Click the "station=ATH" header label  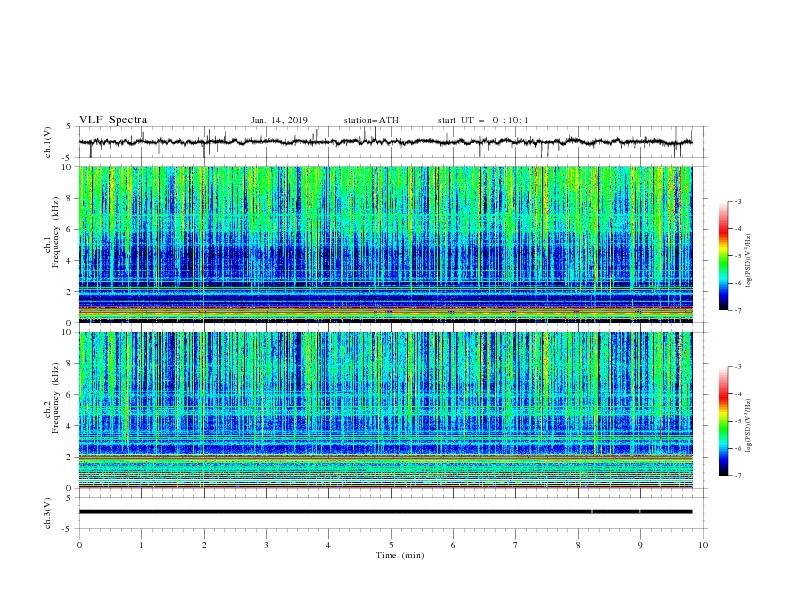[x=371, y=120]
